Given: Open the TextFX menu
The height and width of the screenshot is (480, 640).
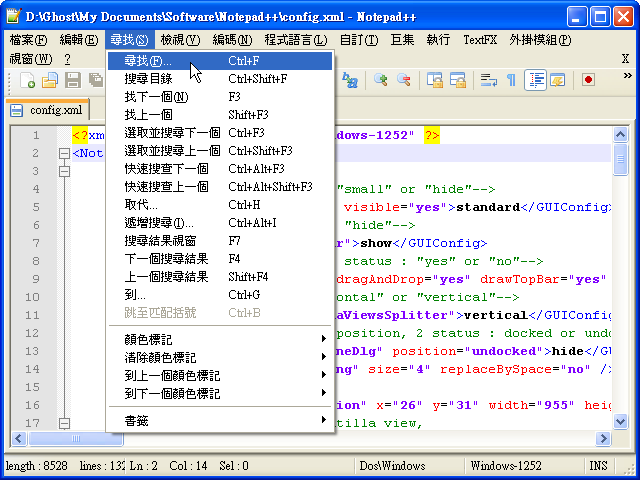Looking at the screenshot, I should pos(480,40).
